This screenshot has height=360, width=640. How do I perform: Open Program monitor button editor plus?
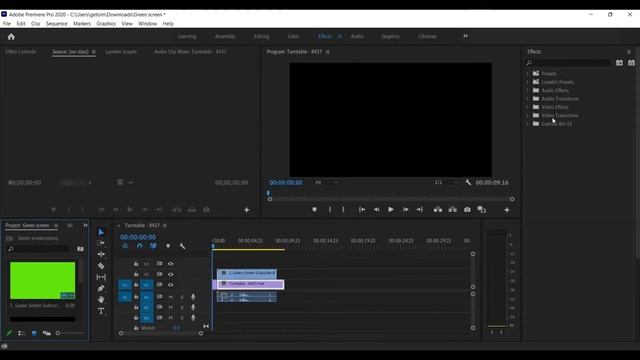(507, 210)
